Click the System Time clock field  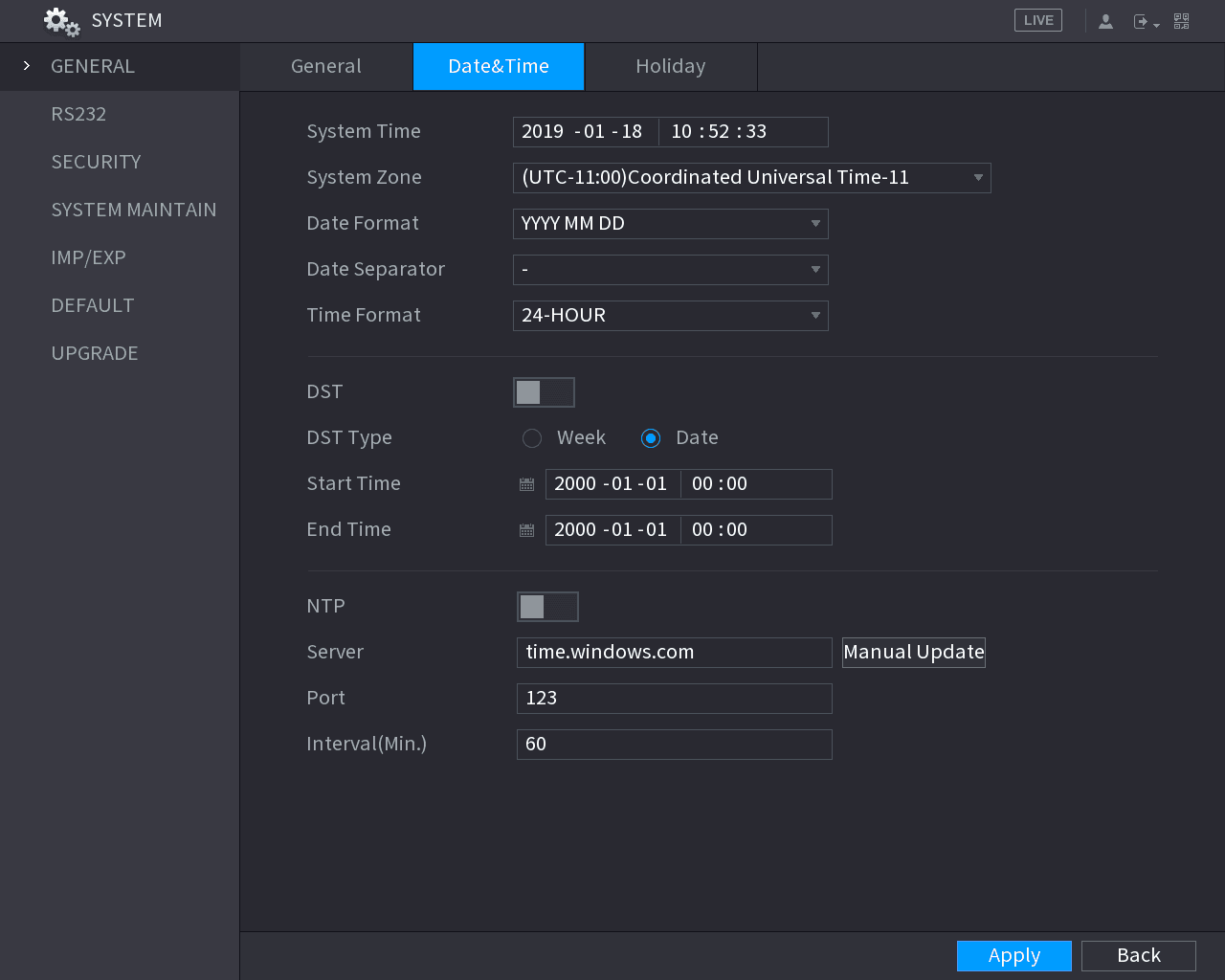[744, 132]
